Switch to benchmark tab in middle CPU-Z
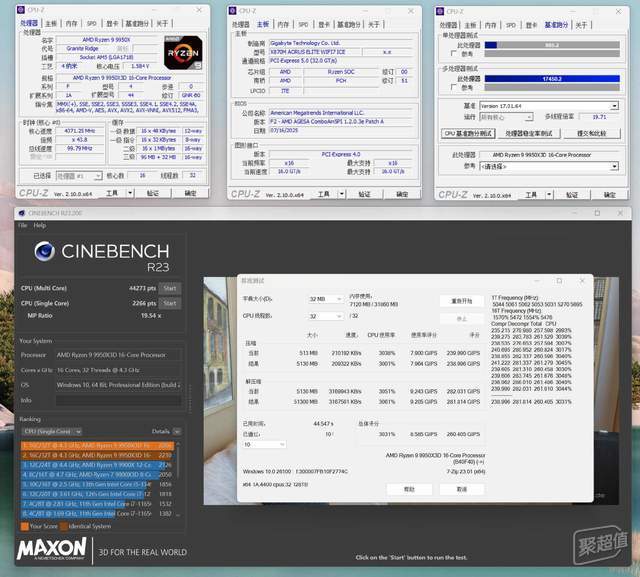 [x=349, y=24]
